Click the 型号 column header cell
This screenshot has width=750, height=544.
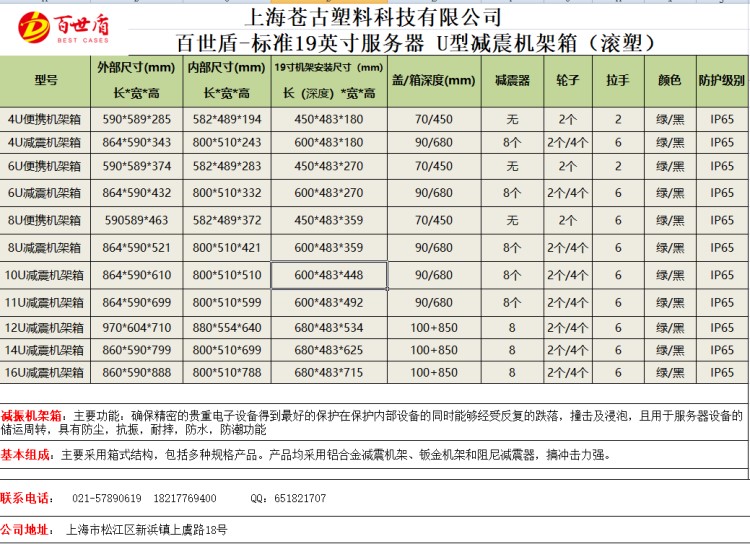(46, 80)
